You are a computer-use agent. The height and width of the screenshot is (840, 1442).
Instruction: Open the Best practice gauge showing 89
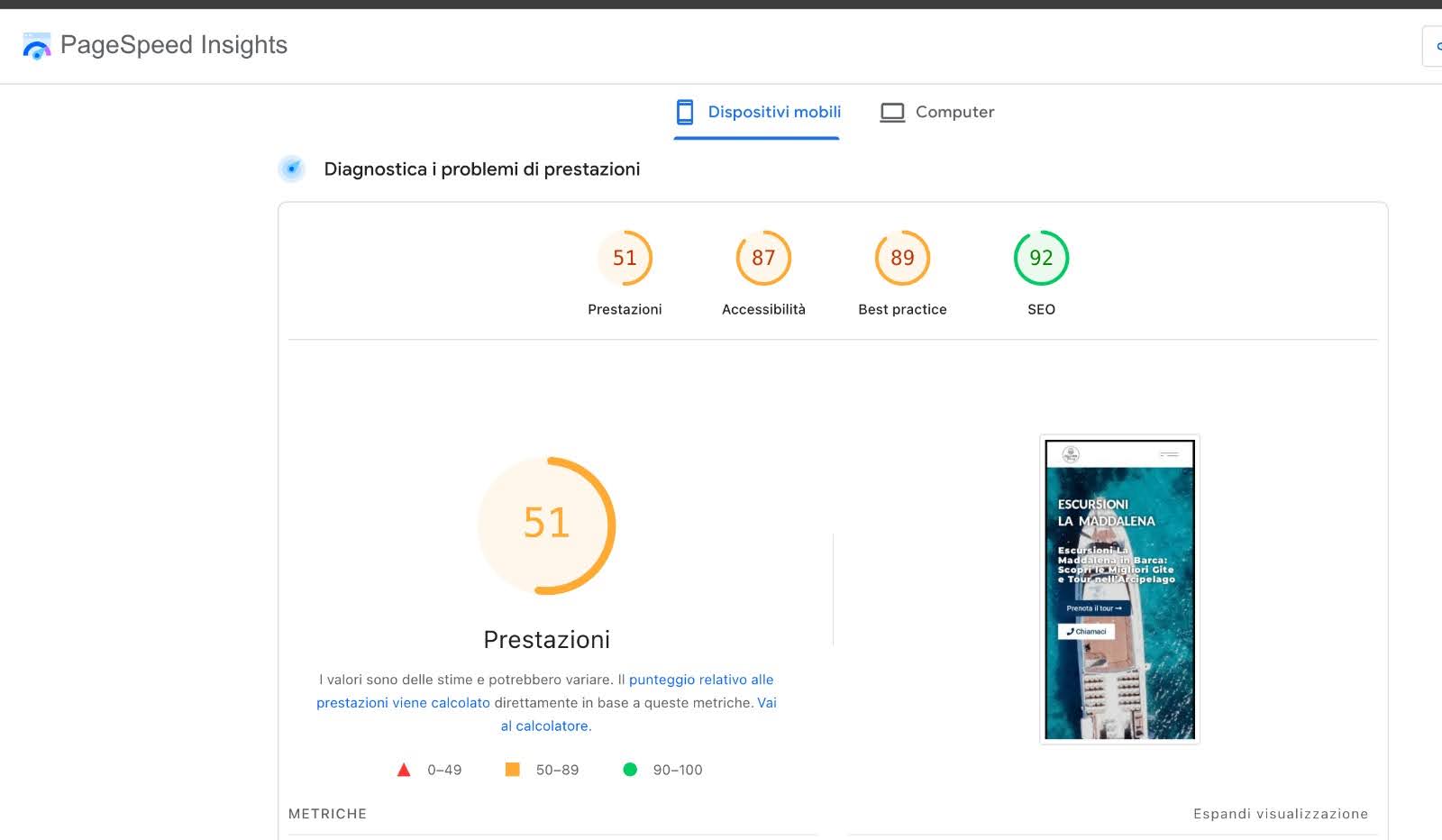(x=901, y=258)
